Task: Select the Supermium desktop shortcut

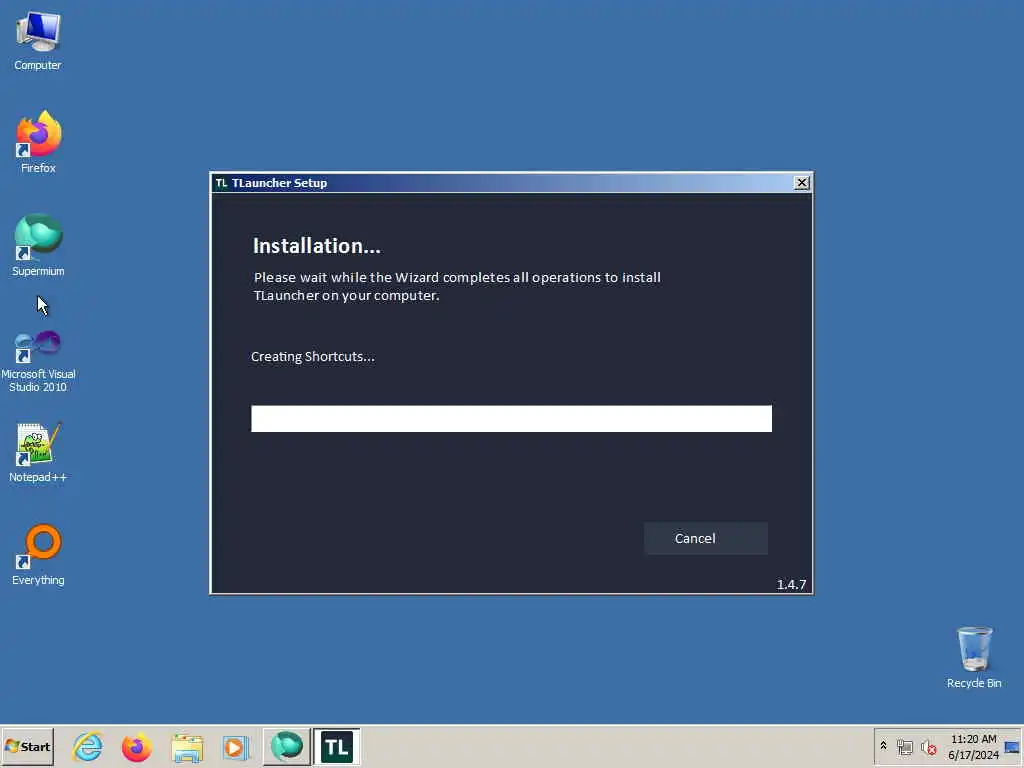Action: (38, 246)
